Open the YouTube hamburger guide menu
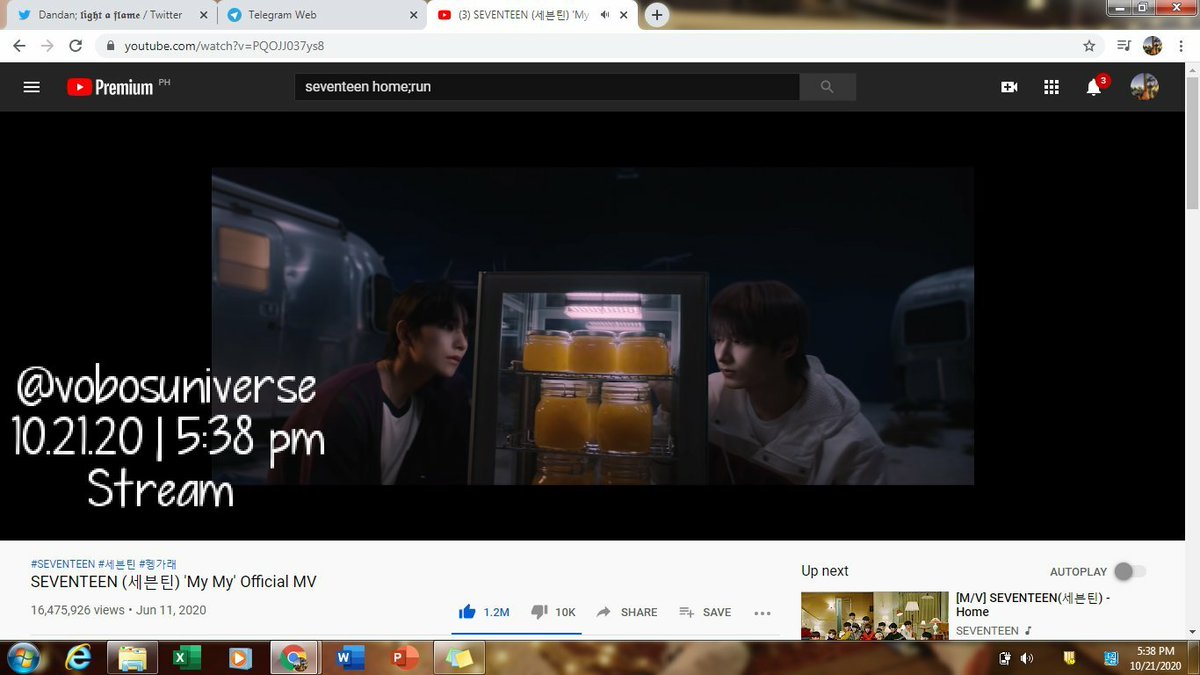Viewport: 1200px width, 675px height. tap(31, 87)
